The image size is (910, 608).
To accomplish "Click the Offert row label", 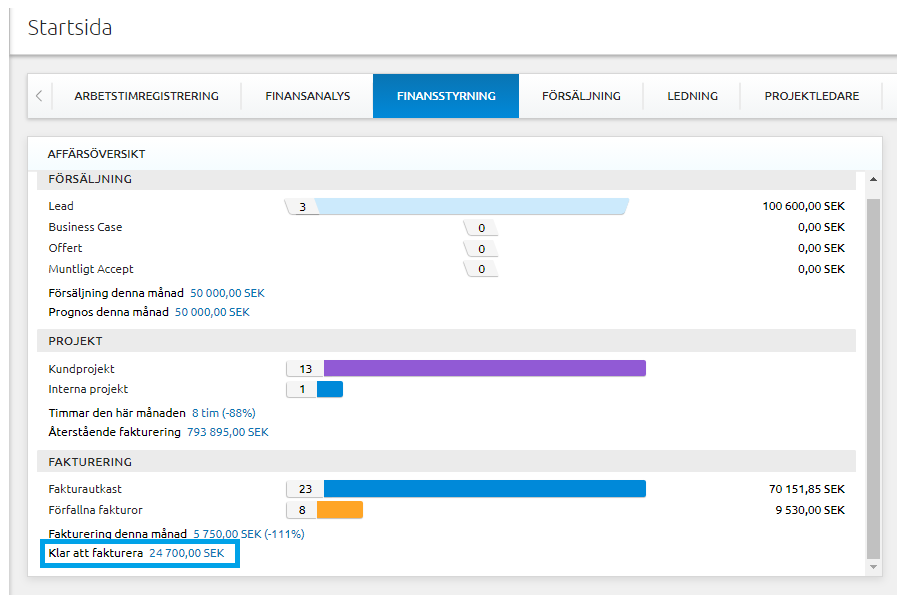I will (65, 248).
